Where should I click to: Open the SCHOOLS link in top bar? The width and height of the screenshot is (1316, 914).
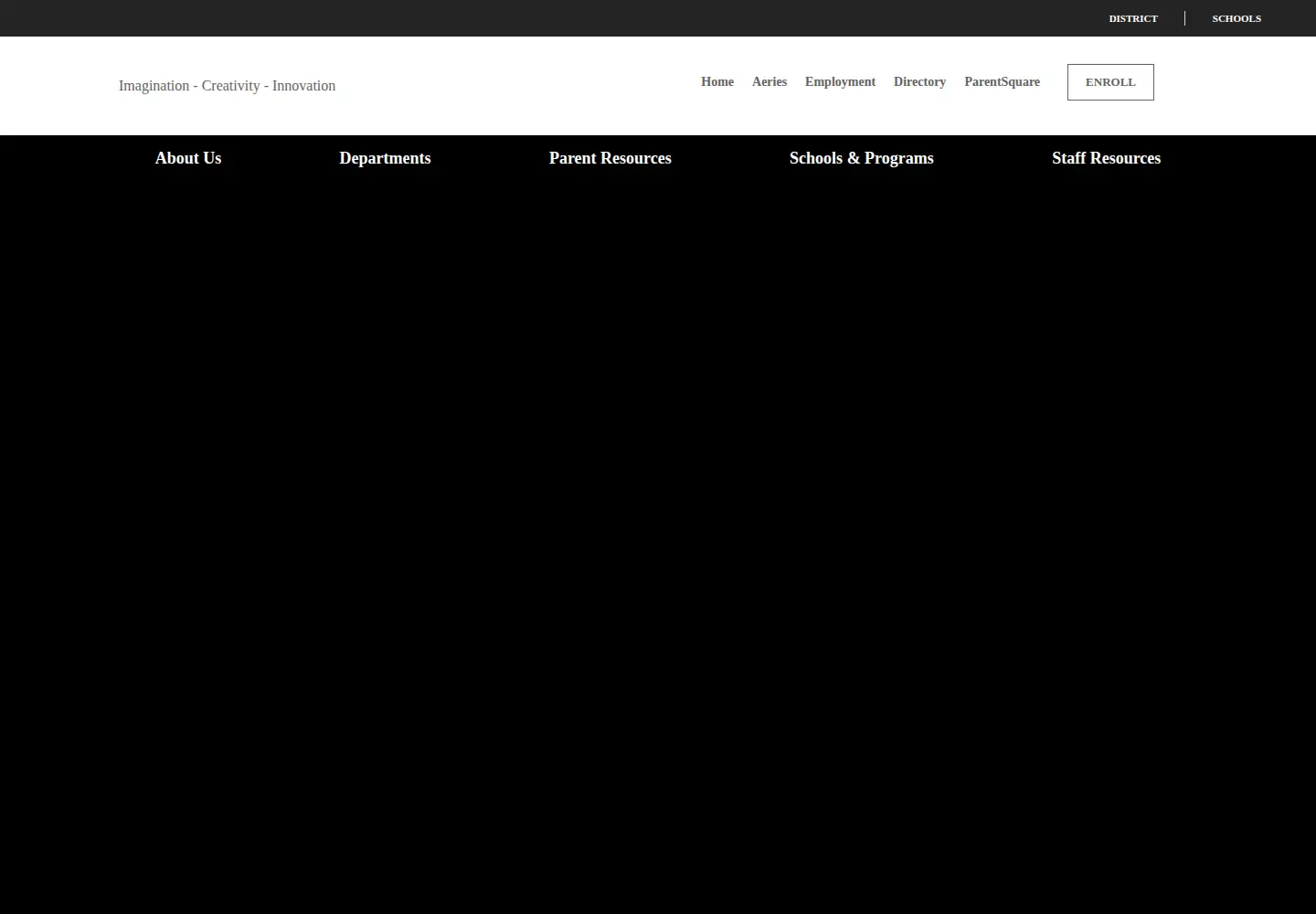pyautogui.click(x=1236, y=18)
